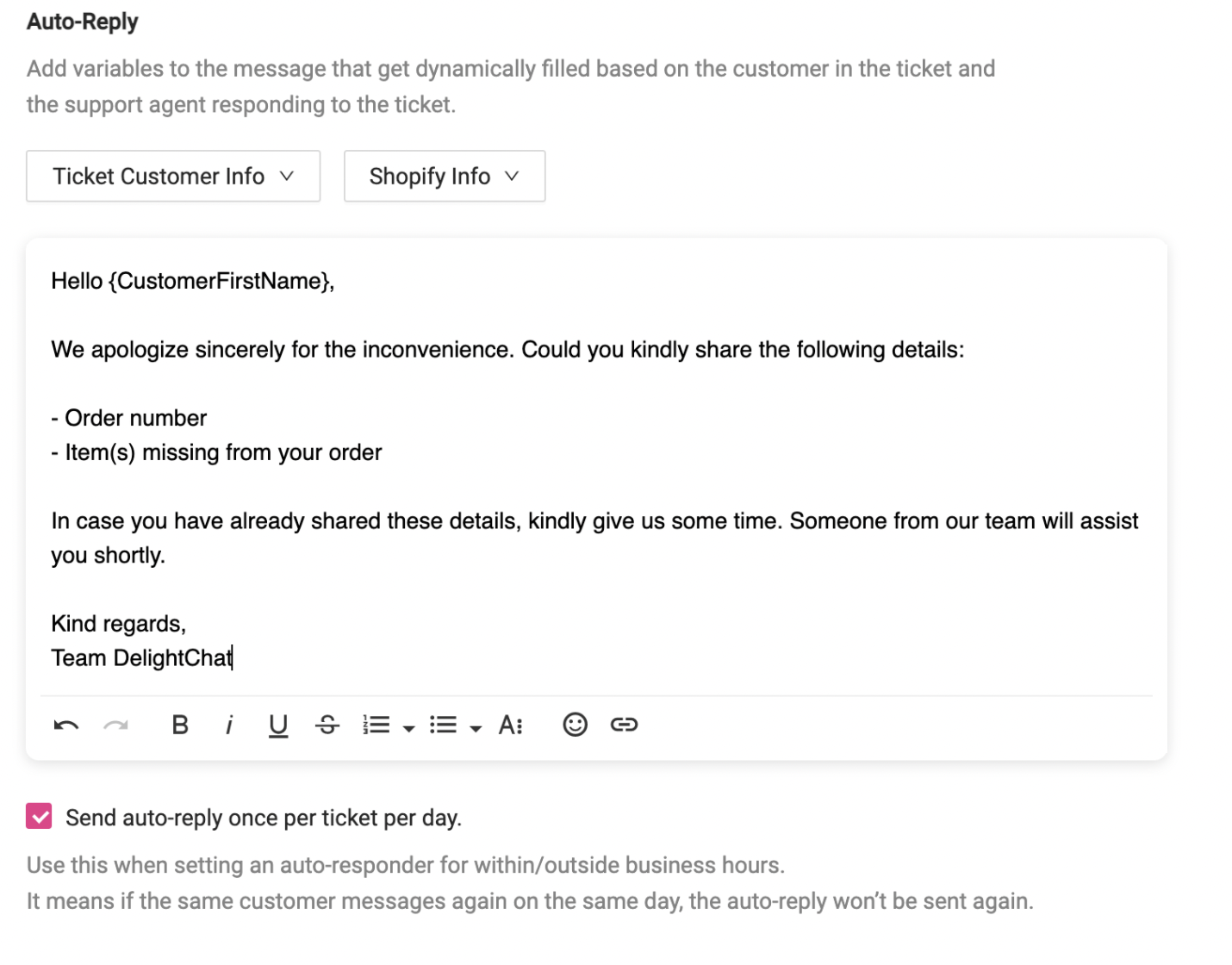Click the text size icon

tap(510, 725)
